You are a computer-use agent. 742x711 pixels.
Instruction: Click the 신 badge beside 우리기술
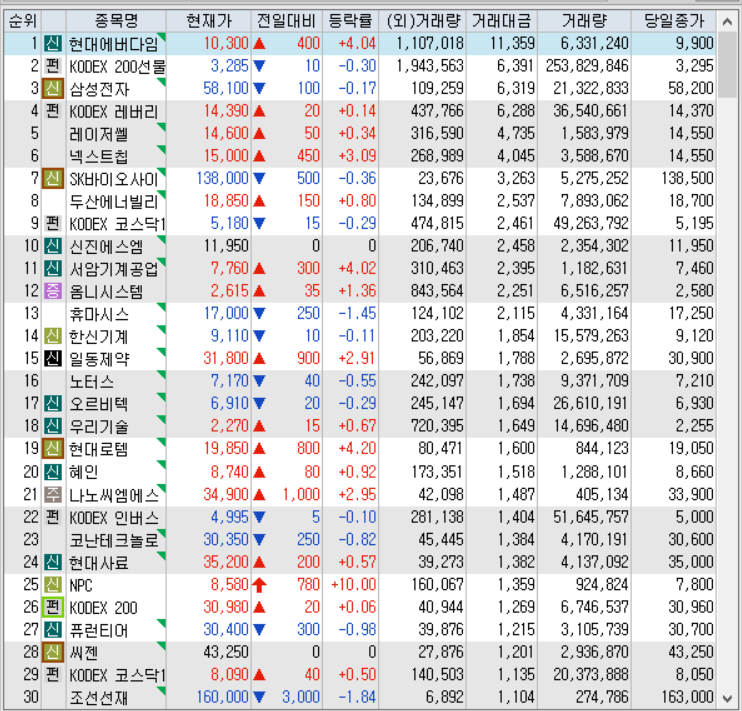point(53,426)
